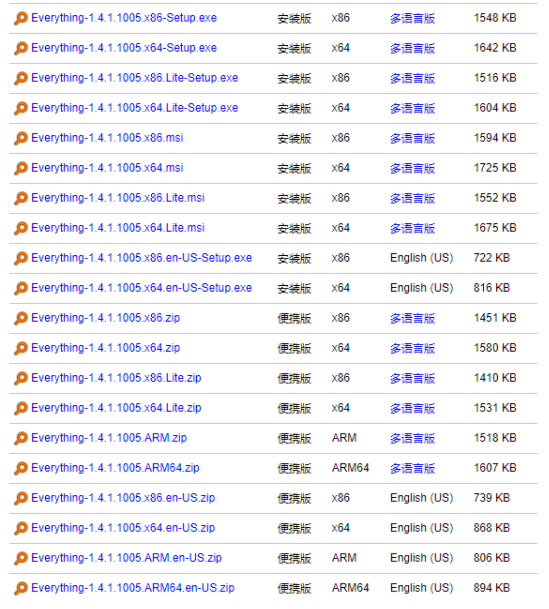Download the Everything-1.4.1.1005.x64.msi installer

pos(107,168)
